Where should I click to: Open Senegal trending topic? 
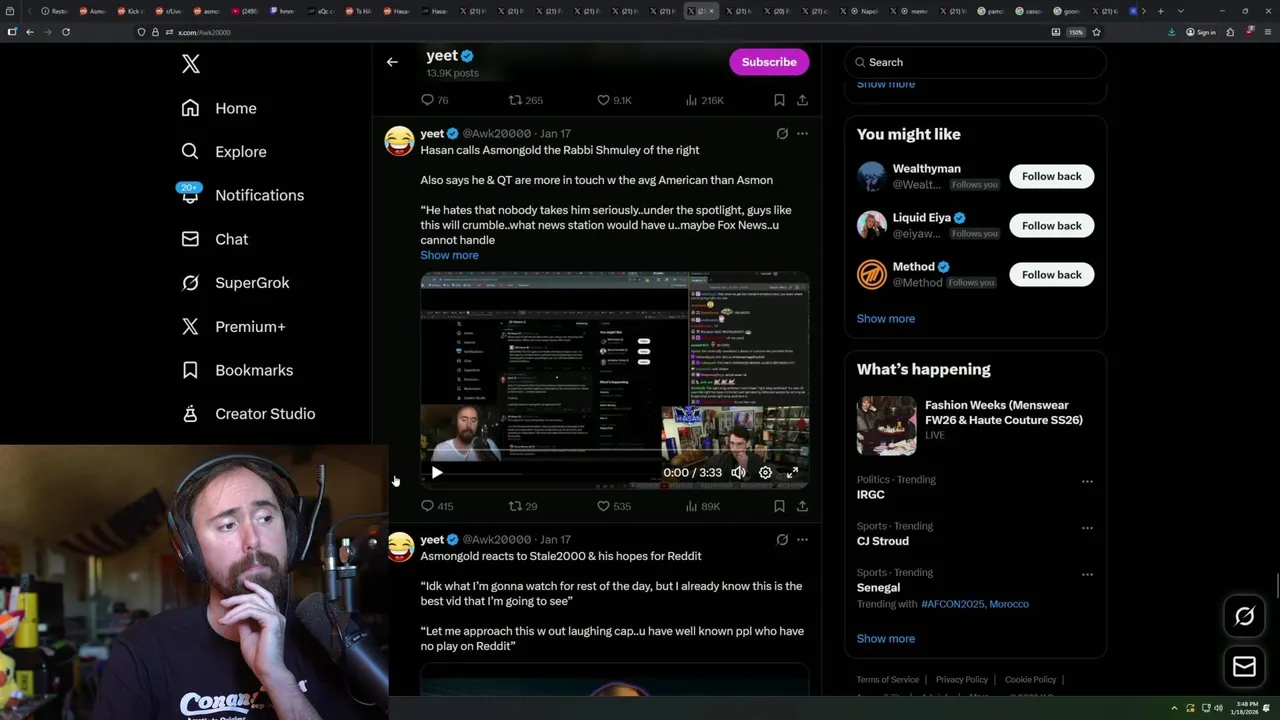pos(878,588)
